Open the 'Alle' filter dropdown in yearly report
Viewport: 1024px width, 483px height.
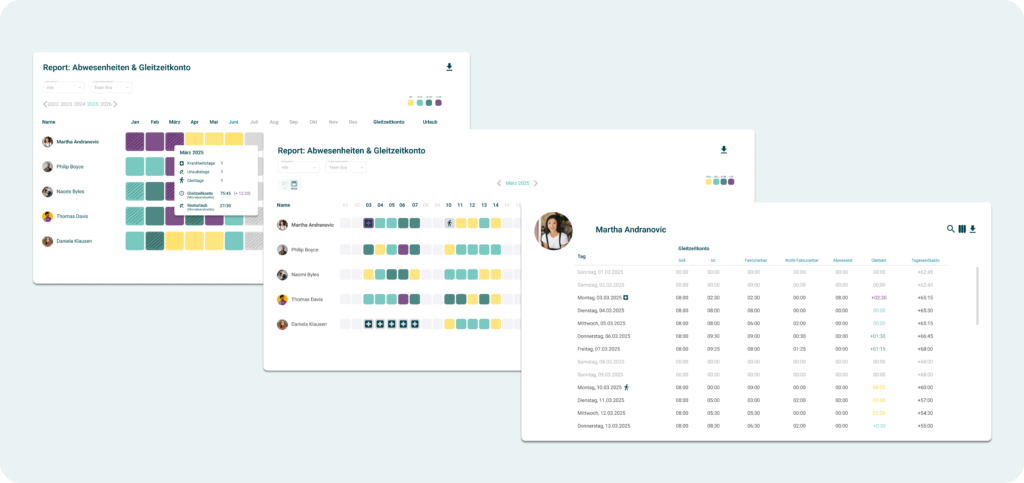[x=63, y=88]
